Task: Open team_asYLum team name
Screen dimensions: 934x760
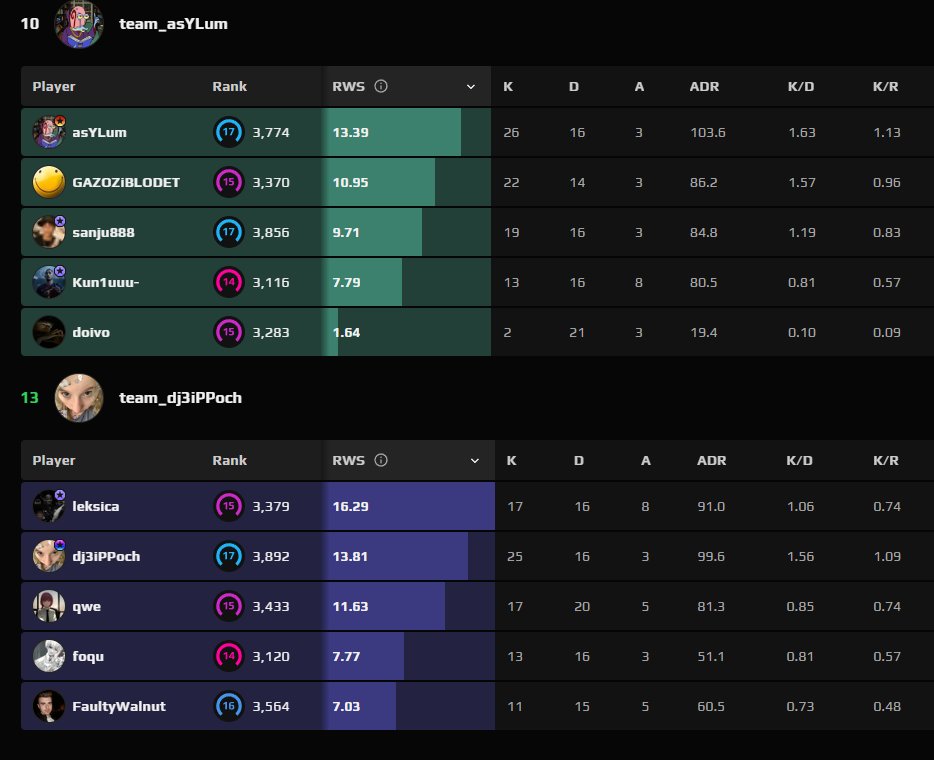Action: (173, 24)
